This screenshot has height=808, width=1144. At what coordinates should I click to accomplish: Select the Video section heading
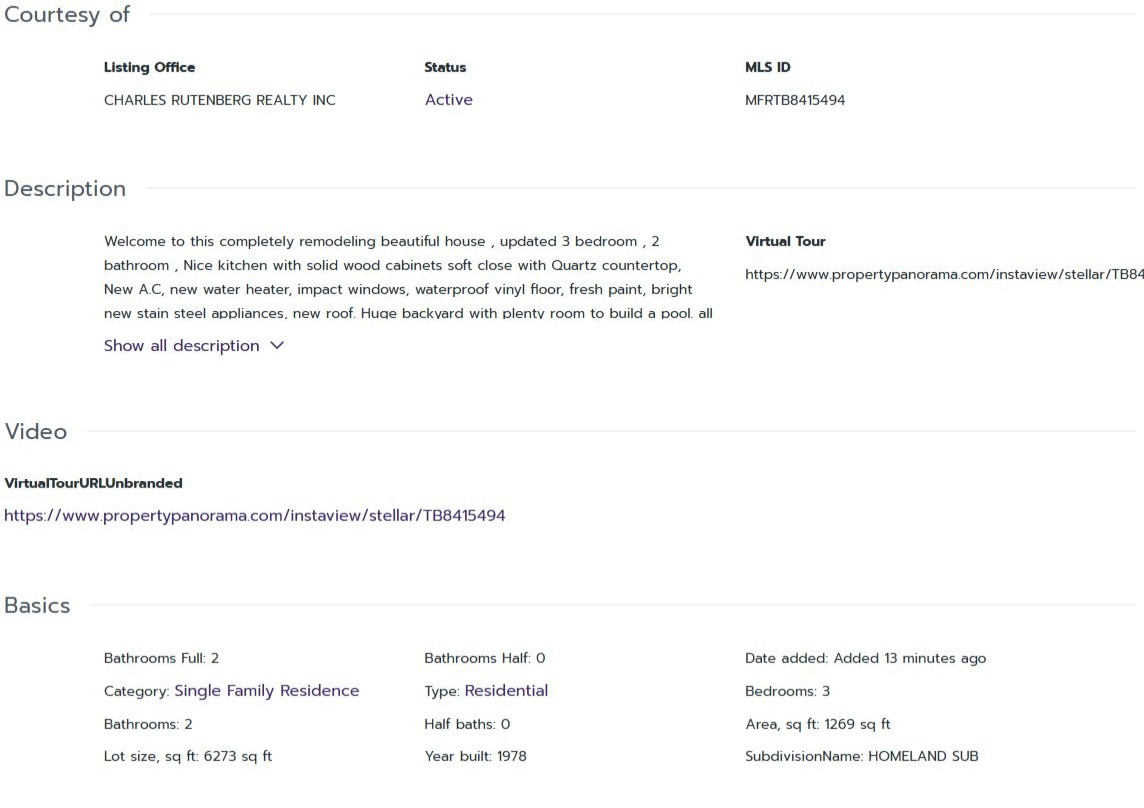[36, 432]
